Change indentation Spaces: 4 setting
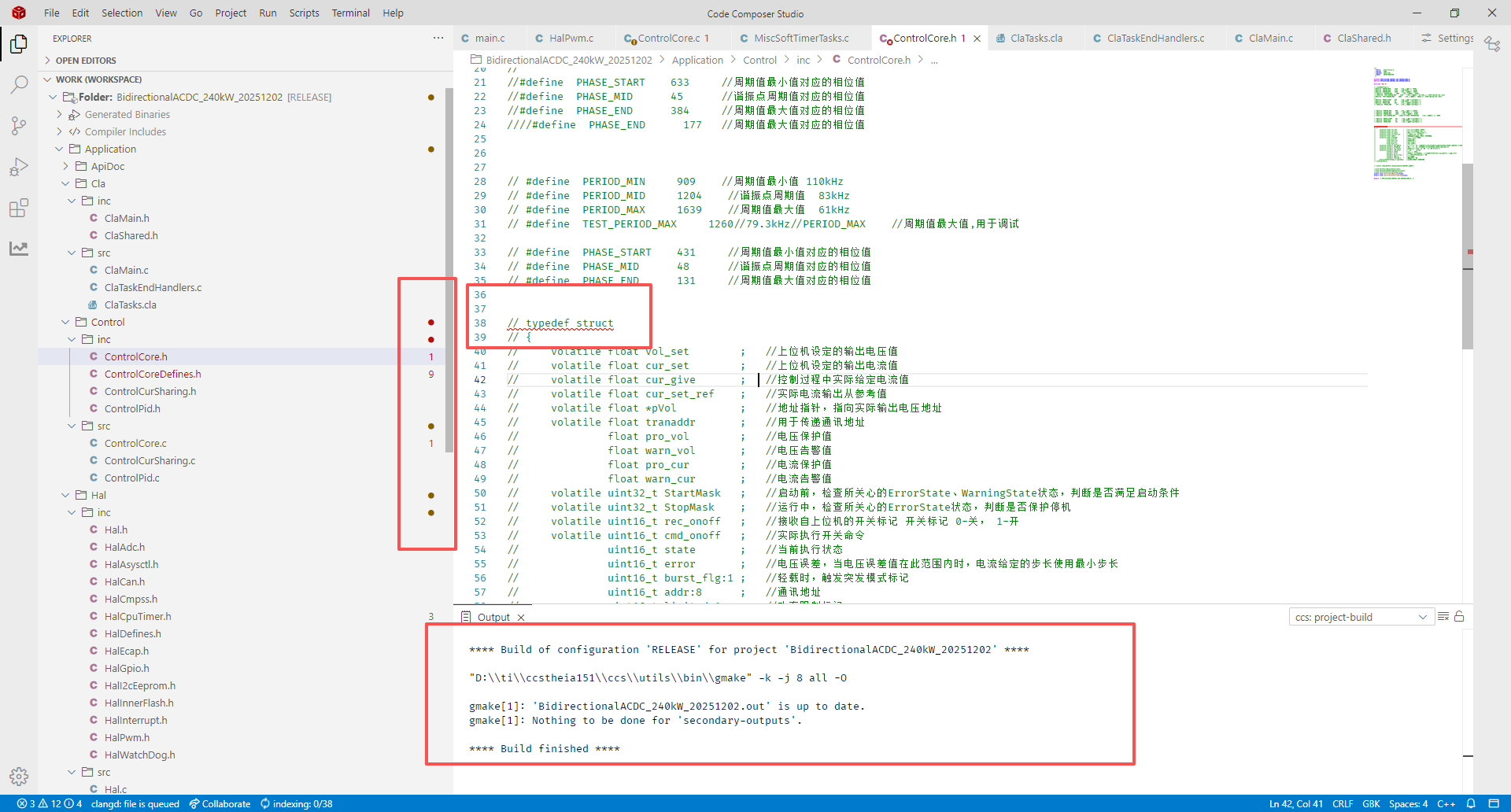This screenshot has width=1511, height=812. click(x=1409, y=803)
